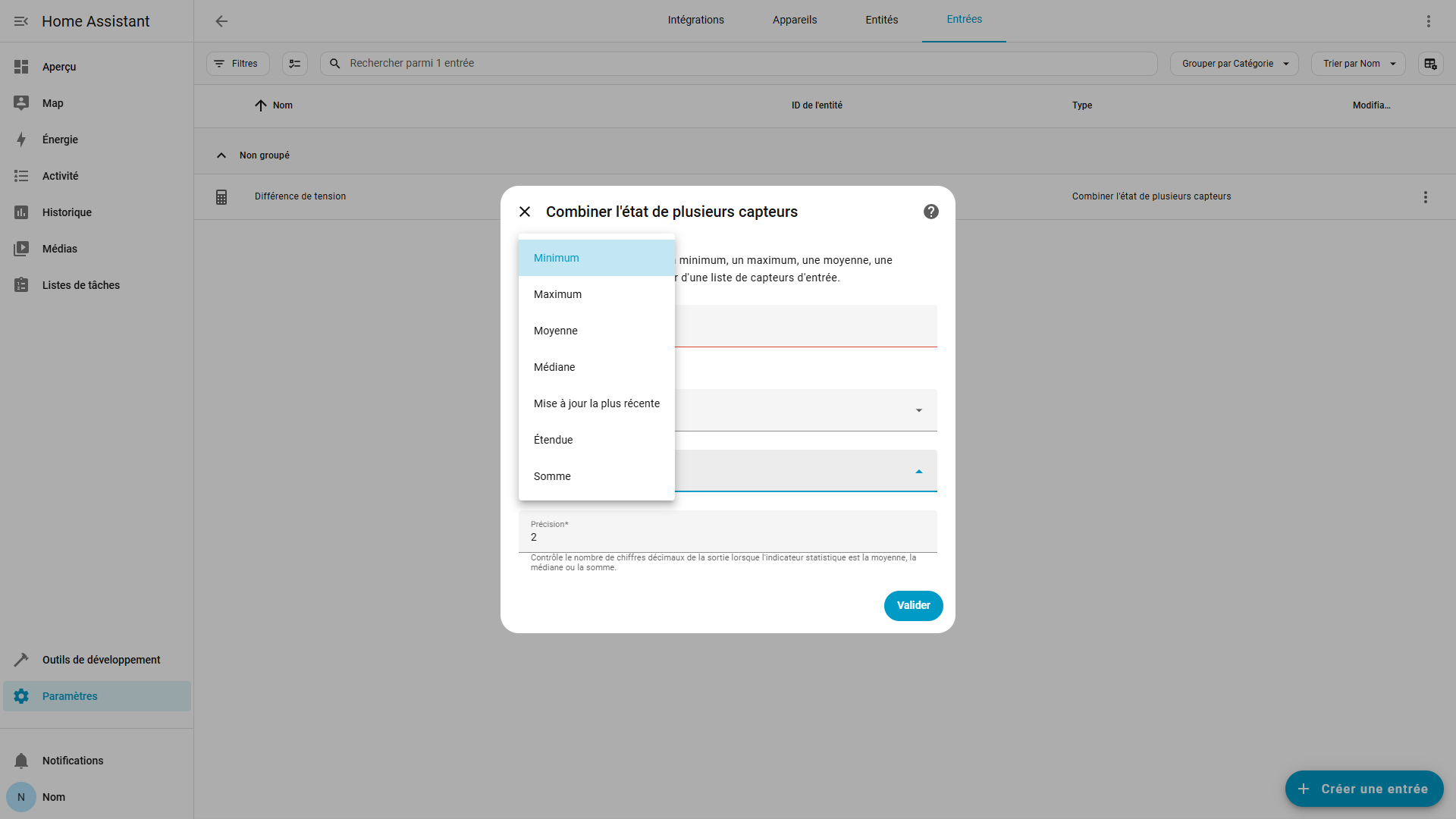
Task: Click the Précision input field
Action: pyautogui.click(x=726, y=536)
